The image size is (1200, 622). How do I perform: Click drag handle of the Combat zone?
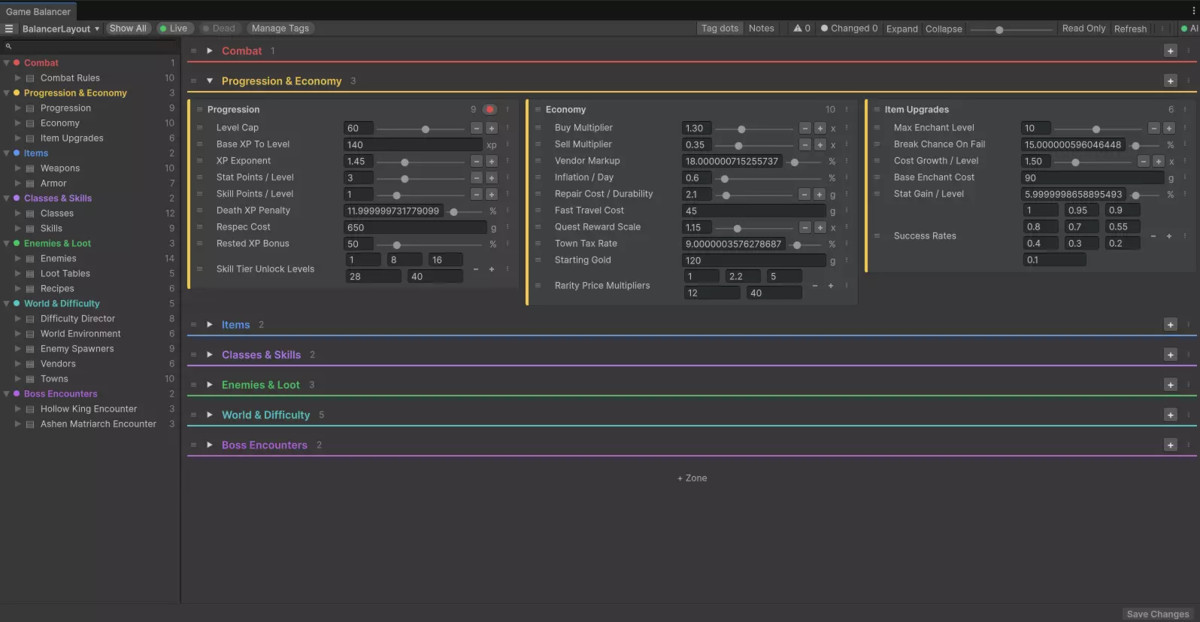194,51
